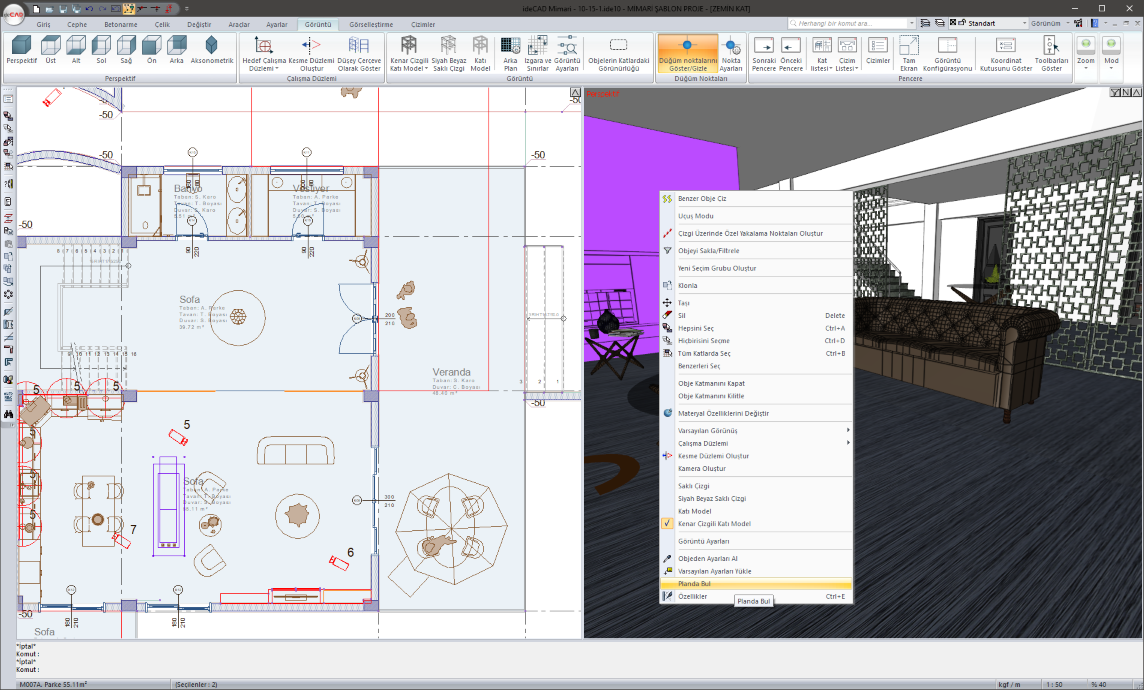Click Materyal Özelliklerini Değiştir menu entry
Image resolution: width=1144 pixels, height=690 pixels.
(723, 413)
